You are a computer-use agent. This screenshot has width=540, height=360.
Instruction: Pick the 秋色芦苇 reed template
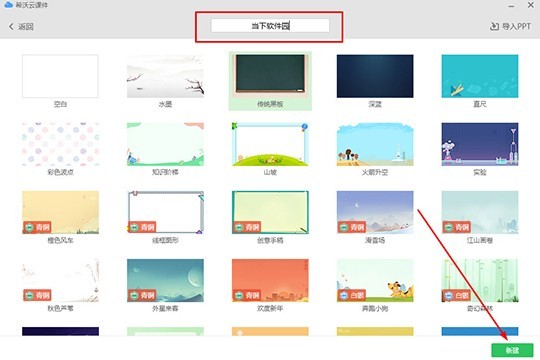point(60,280)
